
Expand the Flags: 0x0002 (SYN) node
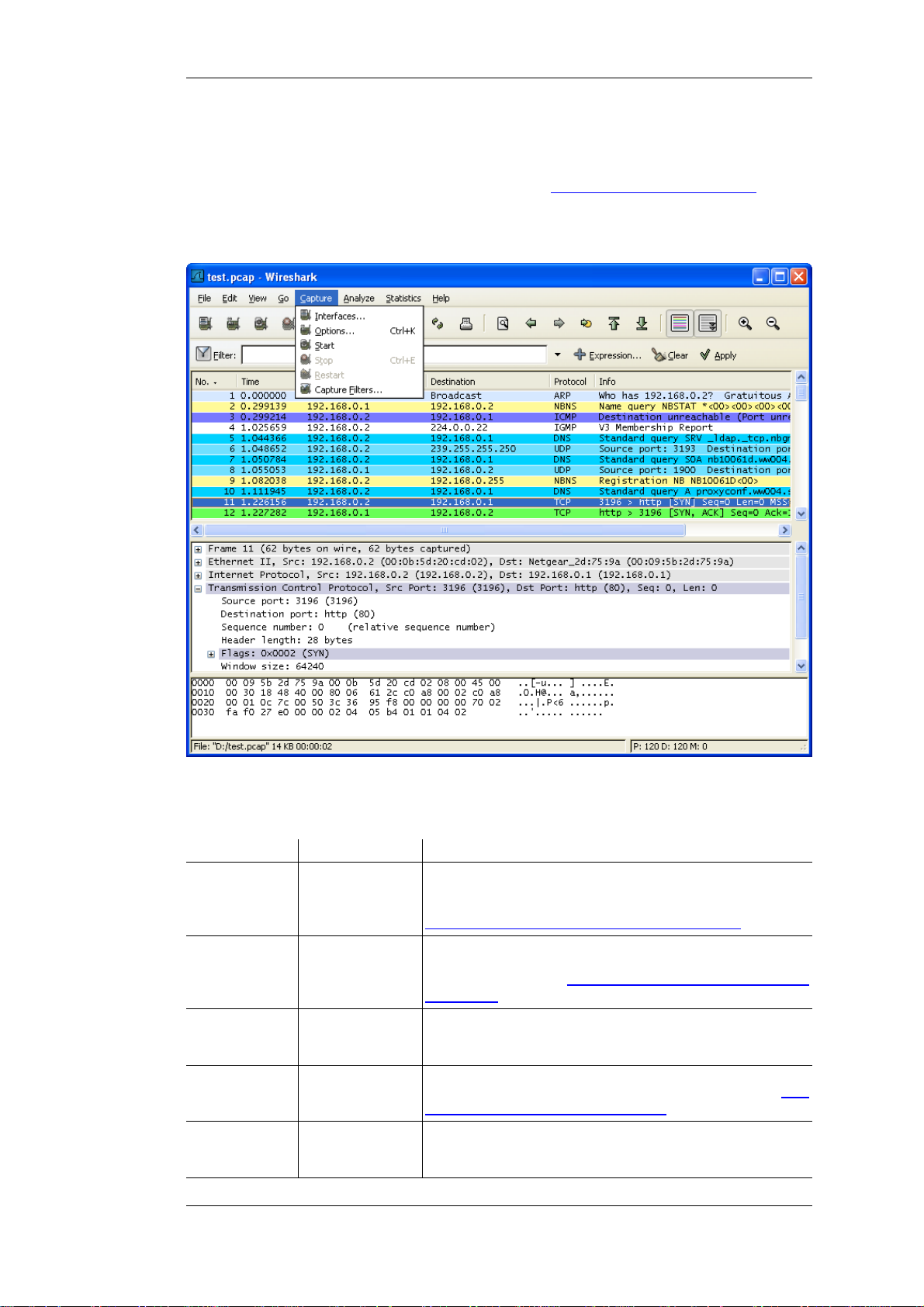click(x=211, y=654)
